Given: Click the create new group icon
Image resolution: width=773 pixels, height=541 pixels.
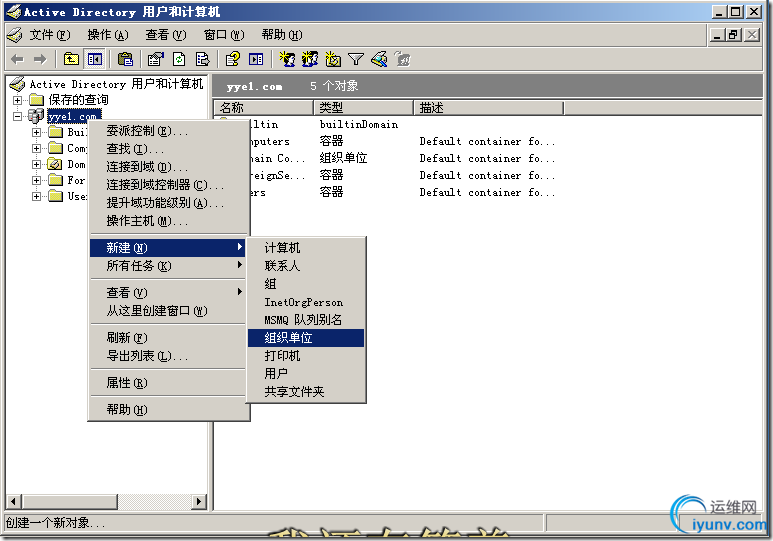Looking at the screenshot, I should pos(310,60).
